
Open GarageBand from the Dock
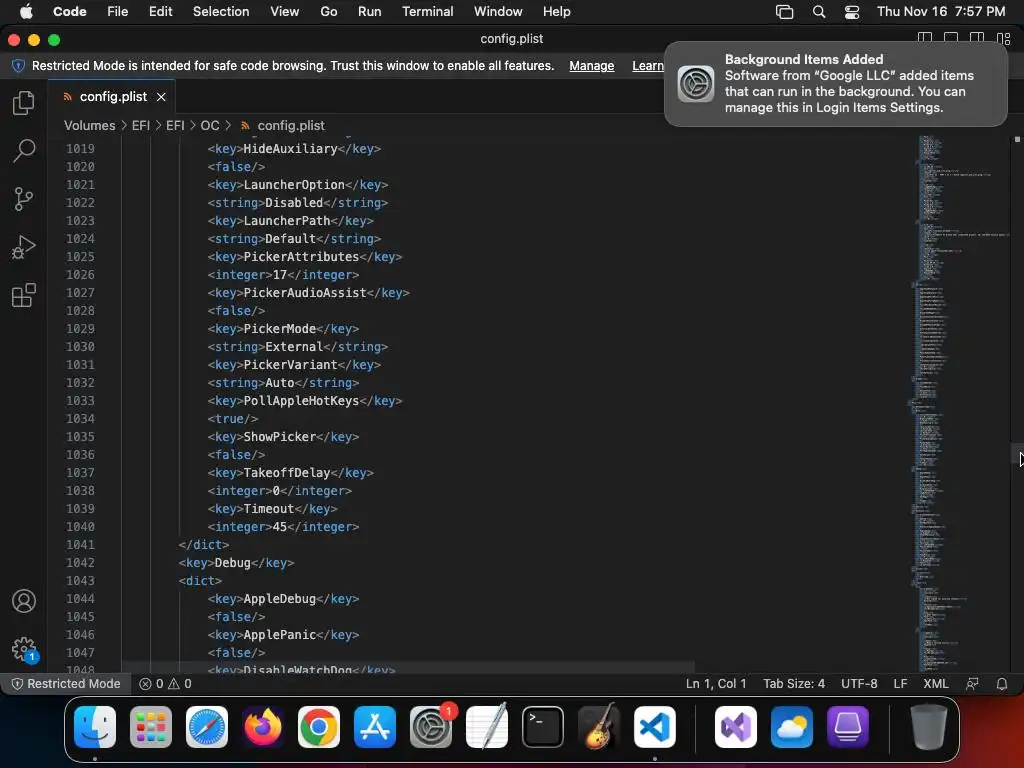point(599,727)
